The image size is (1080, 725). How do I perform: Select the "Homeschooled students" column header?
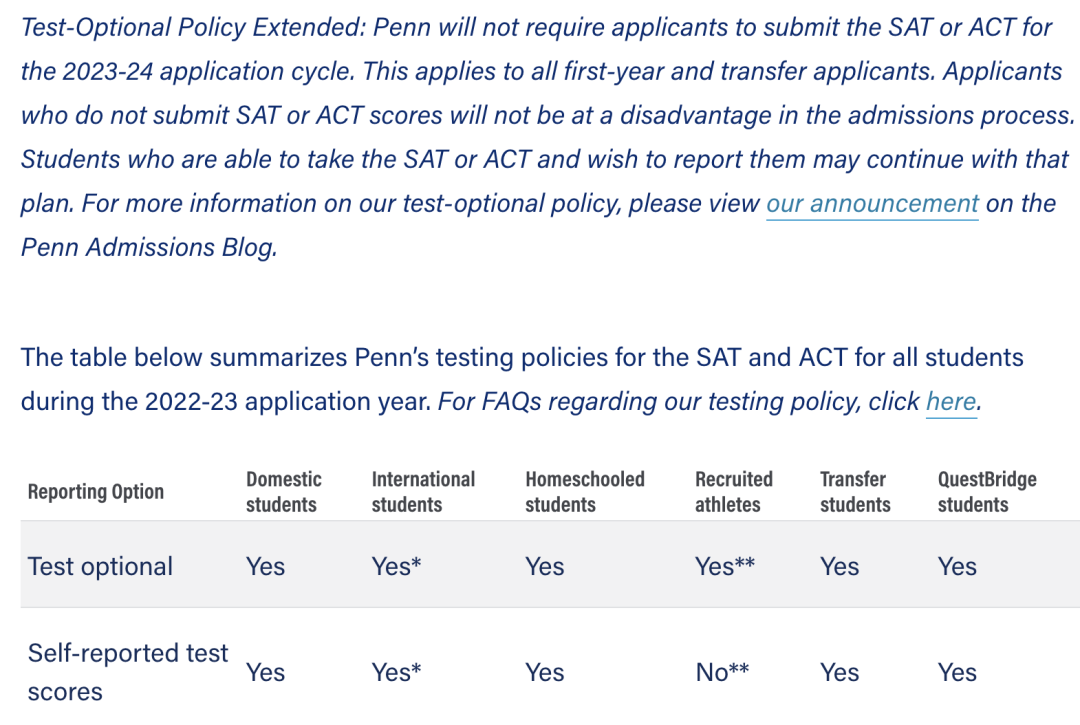click(x=585, y=492)
